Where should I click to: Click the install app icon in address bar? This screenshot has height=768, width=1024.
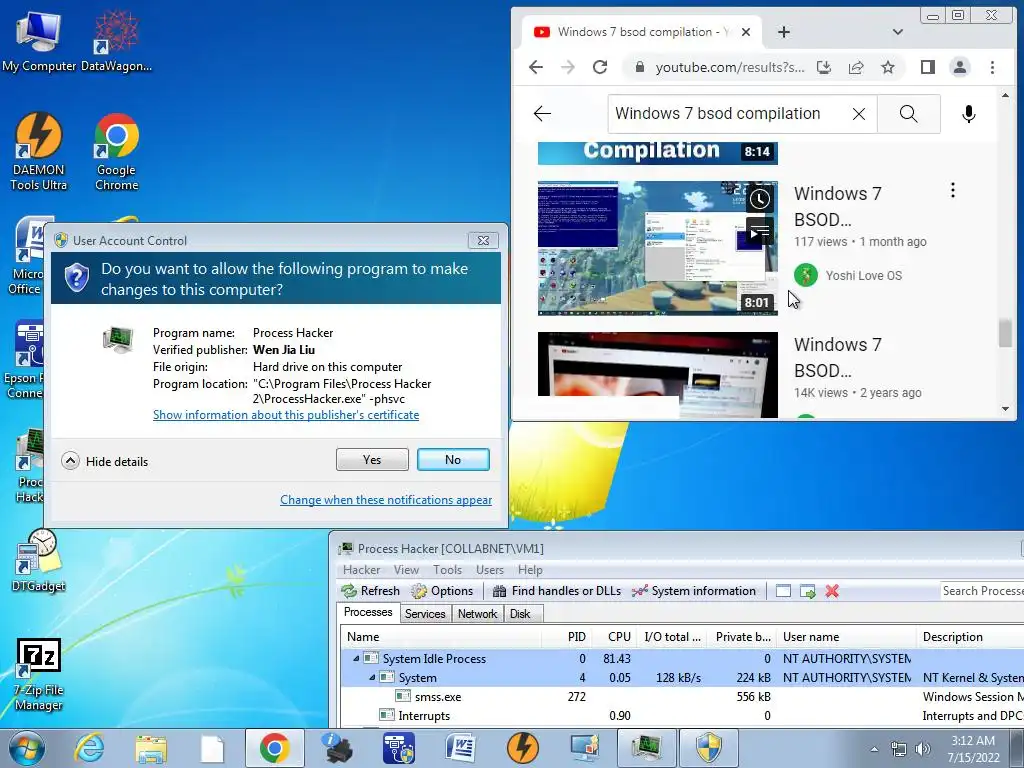tap(824, 67)
